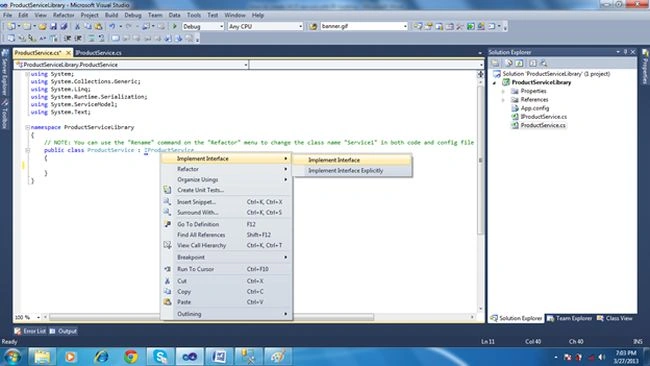Click the editor horizontal scrollbar
Viewport: 650px width, 366px height.
click(211, 317)
